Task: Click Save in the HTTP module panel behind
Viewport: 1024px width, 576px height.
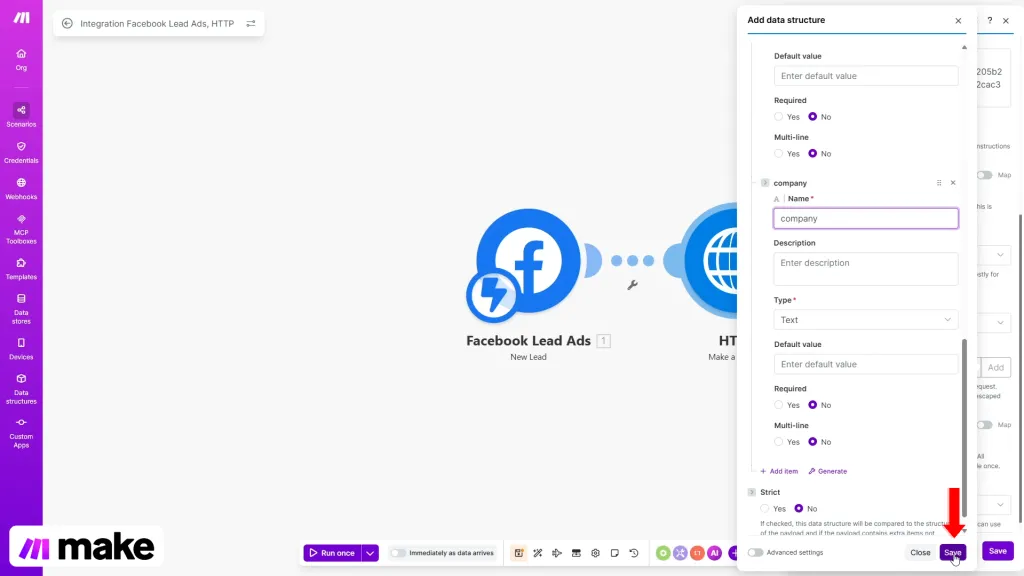Action: click(x=997, y=551)
